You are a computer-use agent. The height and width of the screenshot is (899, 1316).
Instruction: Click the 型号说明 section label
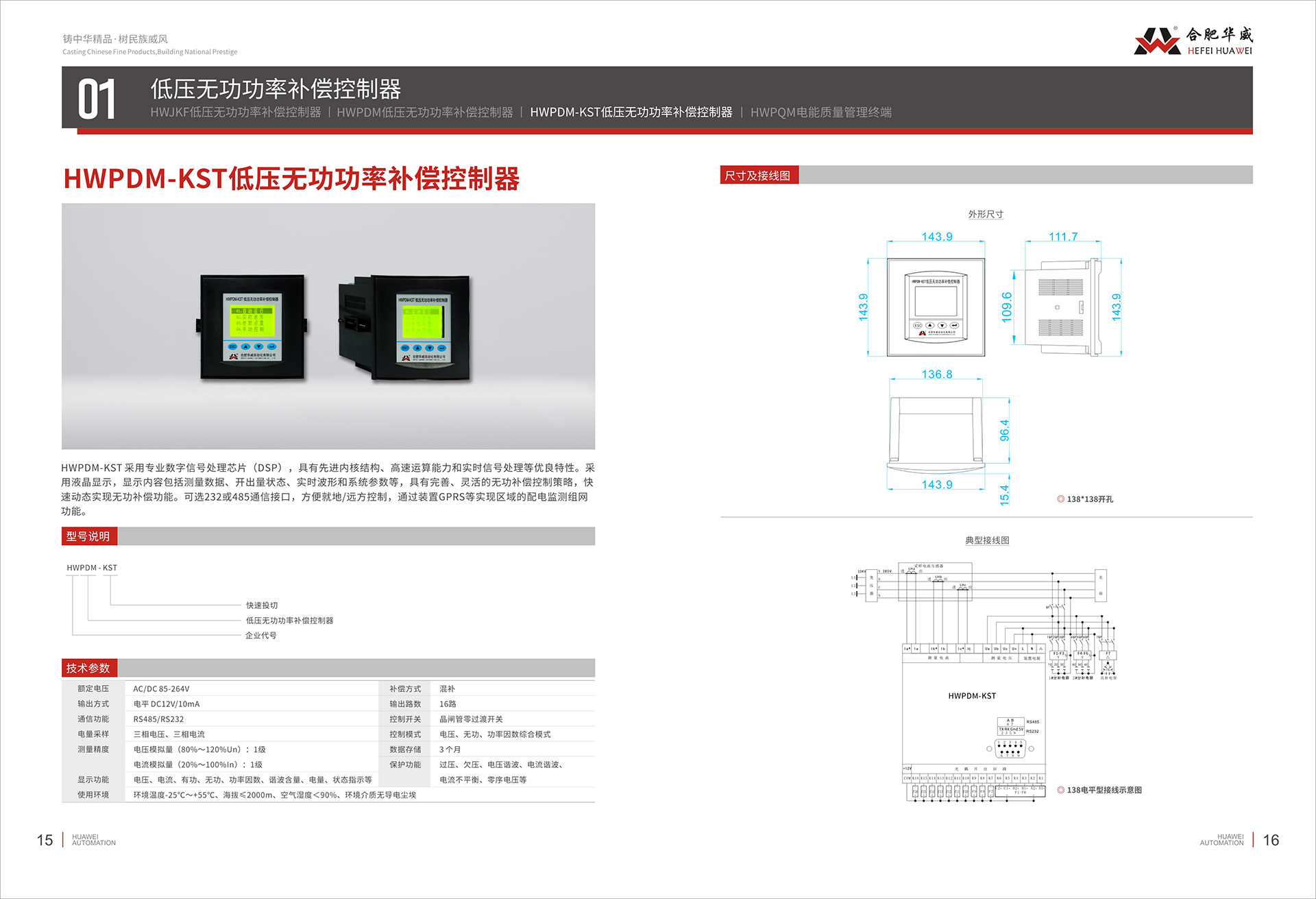tap(88, 536)
